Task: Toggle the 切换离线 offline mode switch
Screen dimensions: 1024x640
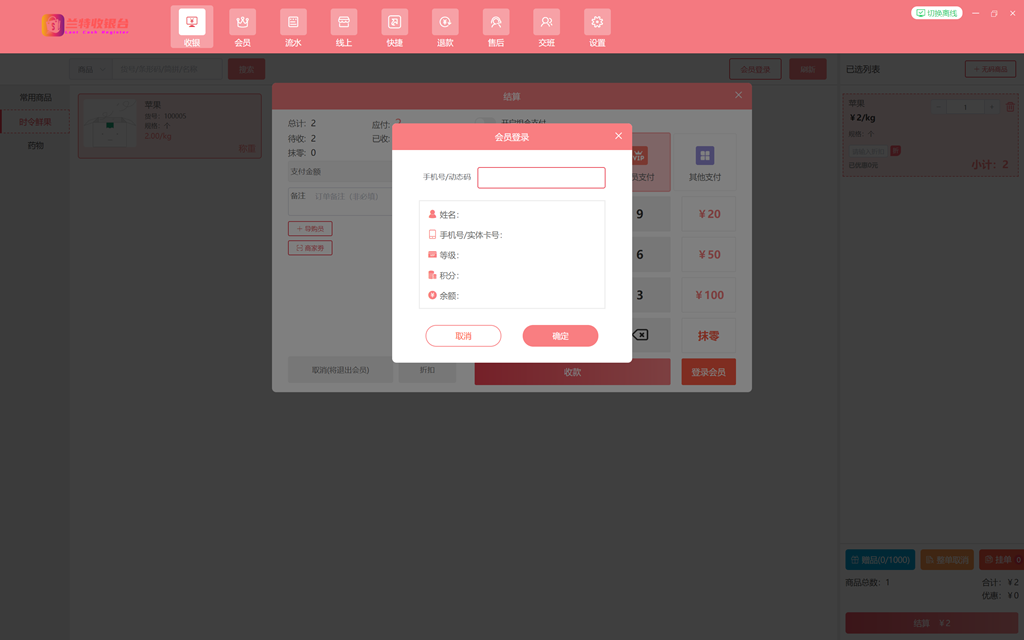Action: (x=937, y=13)
